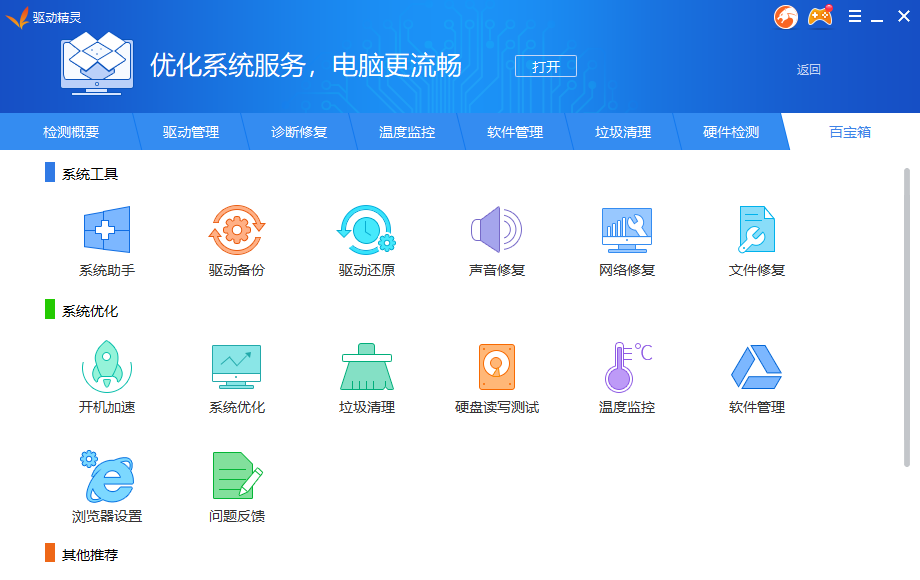Open the hamburger menu at top right
This screenshot has height=580, width=920.
click(x=855, y=16)
